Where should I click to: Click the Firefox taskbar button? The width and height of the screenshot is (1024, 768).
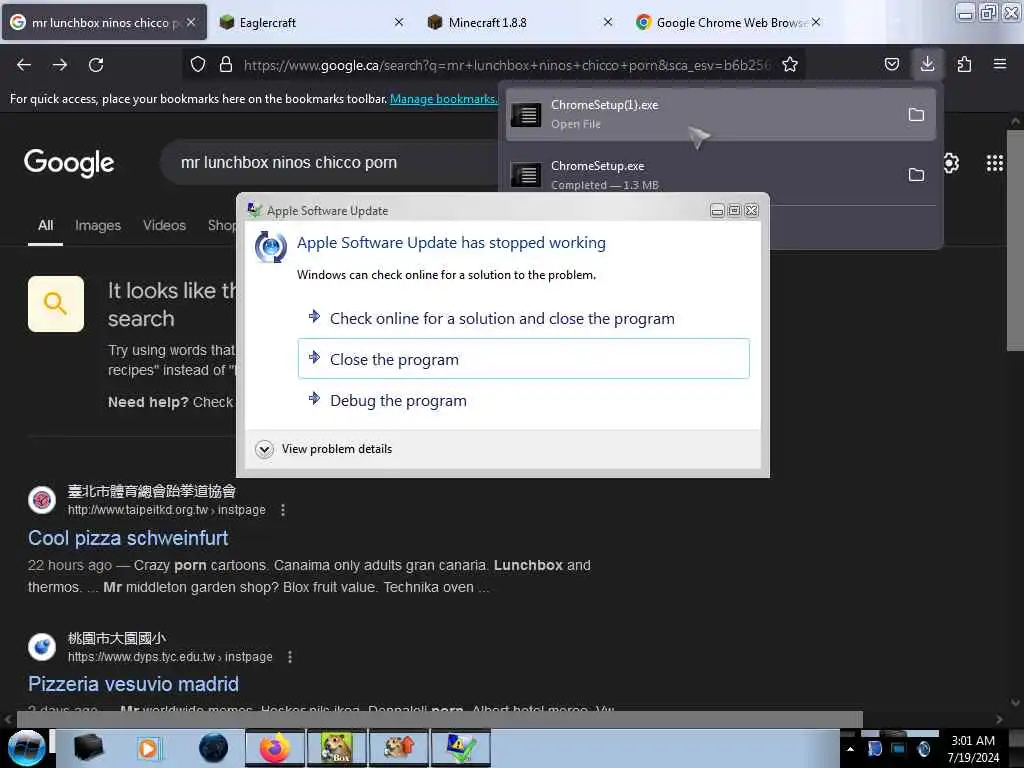(275, 748)
